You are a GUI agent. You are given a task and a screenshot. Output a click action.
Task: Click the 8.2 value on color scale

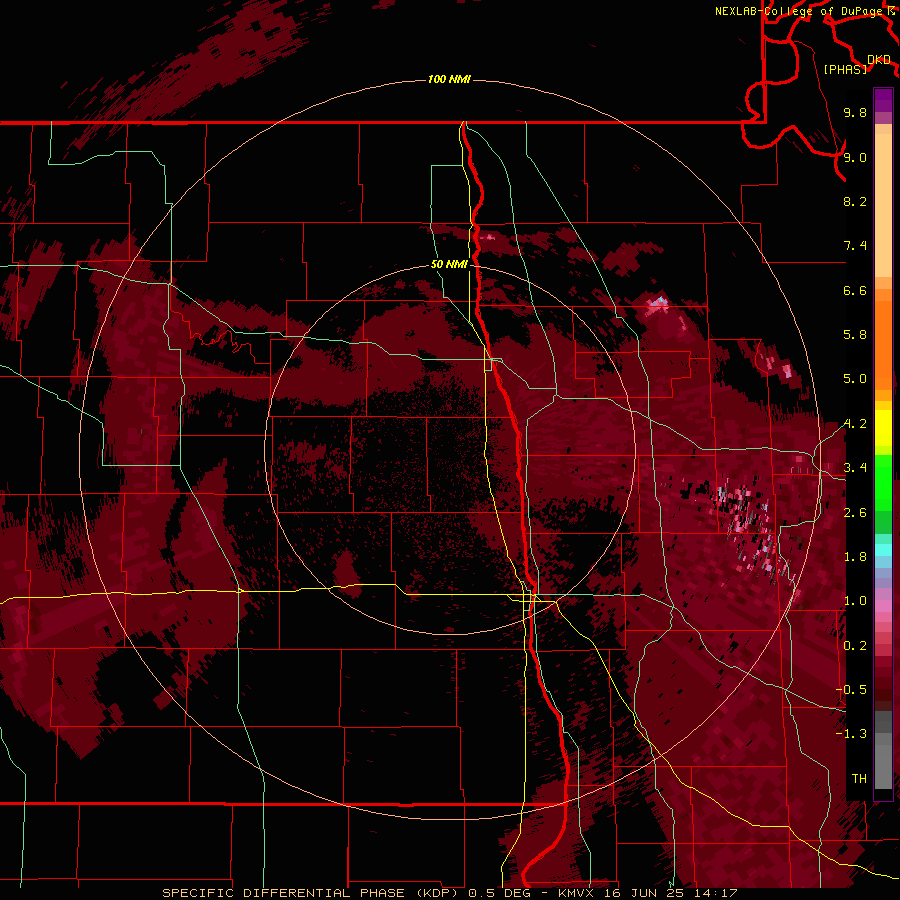tap(855, 201)
